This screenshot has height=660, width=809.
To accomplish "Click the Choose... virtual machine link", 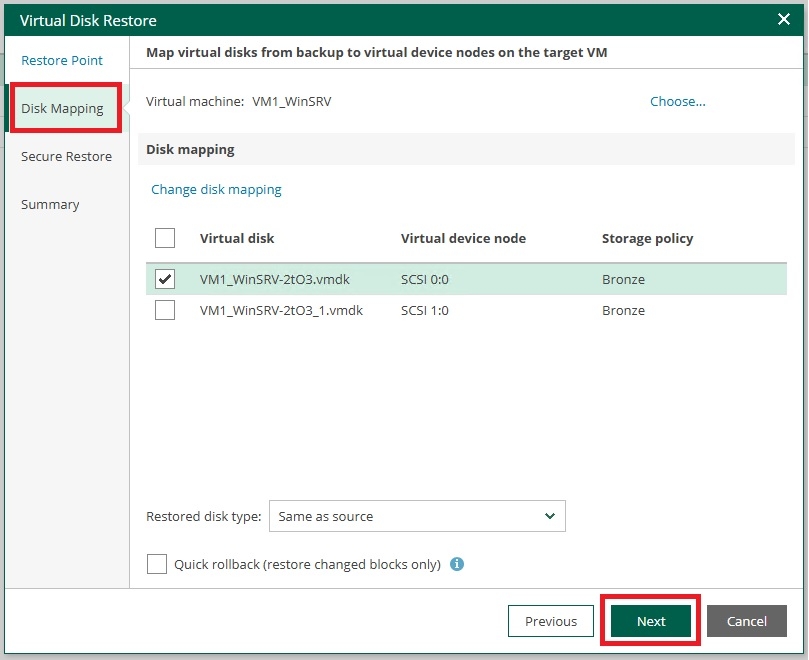I will [x=677, y=101].
